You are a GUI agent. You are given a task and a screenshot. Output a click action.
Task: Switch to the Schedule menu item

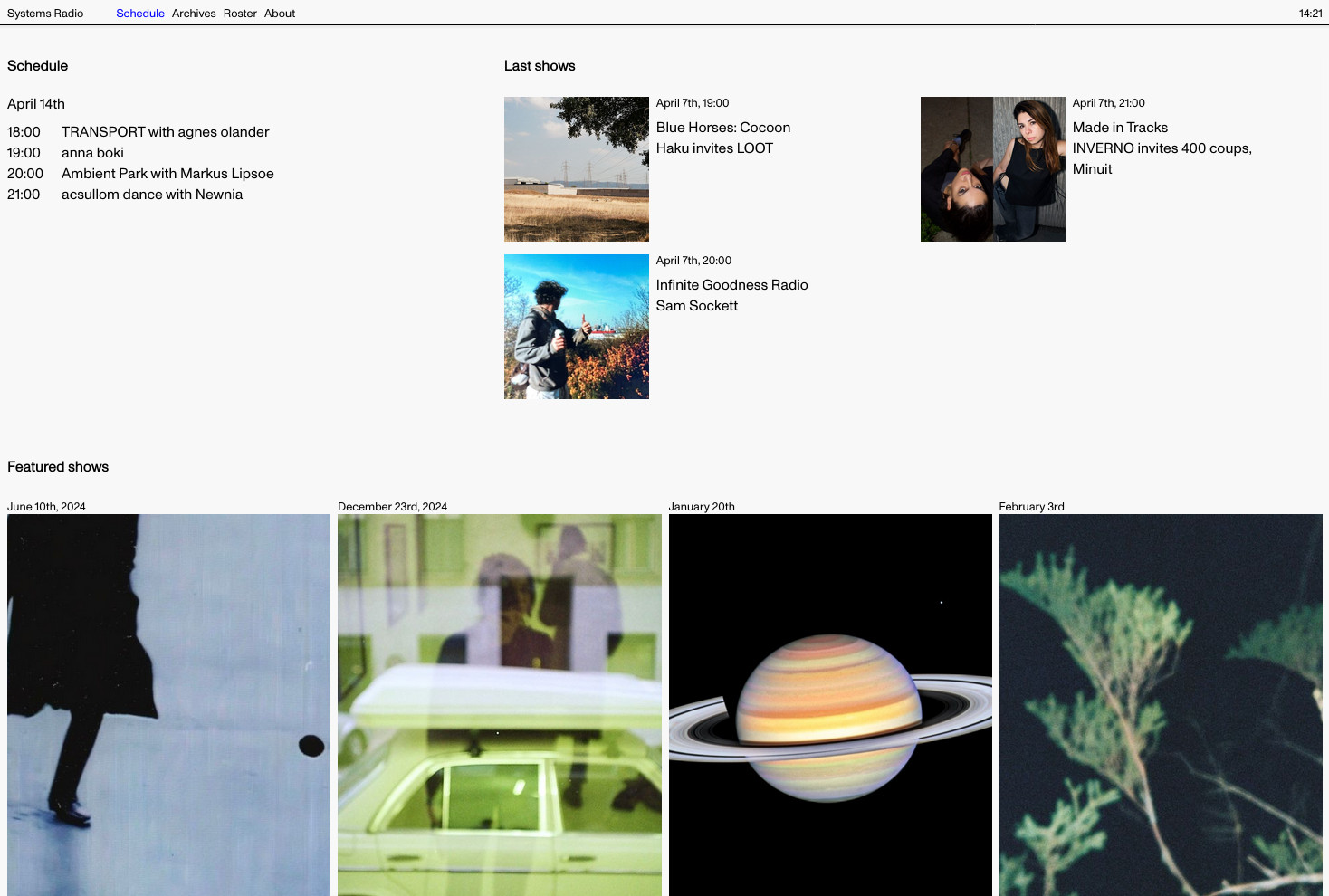(x=140, y=14)
